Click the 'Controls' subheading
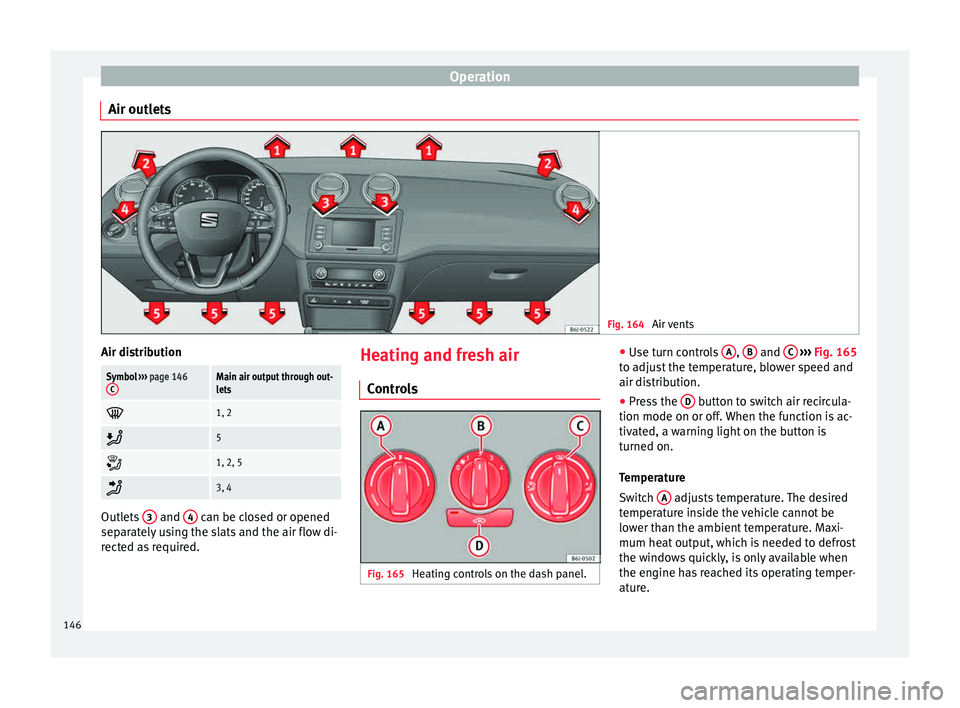This screenshot has width=960, height=708. (x=392, y=389)
